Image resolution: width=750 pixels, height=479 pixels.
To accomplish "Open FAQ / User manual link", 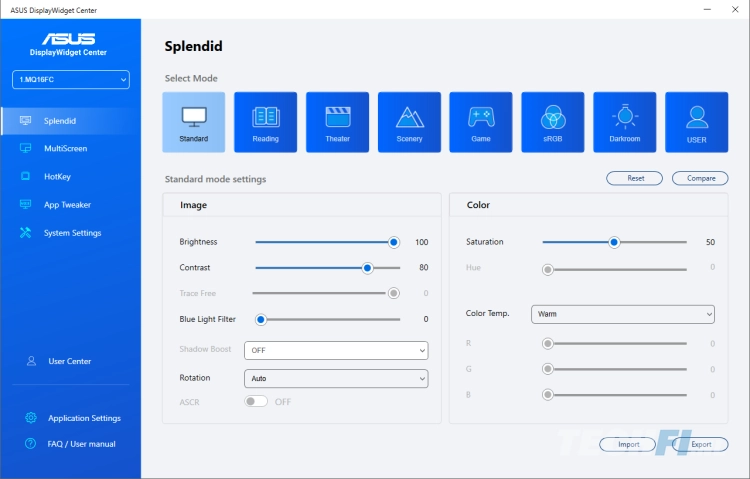I will point(81,444).
